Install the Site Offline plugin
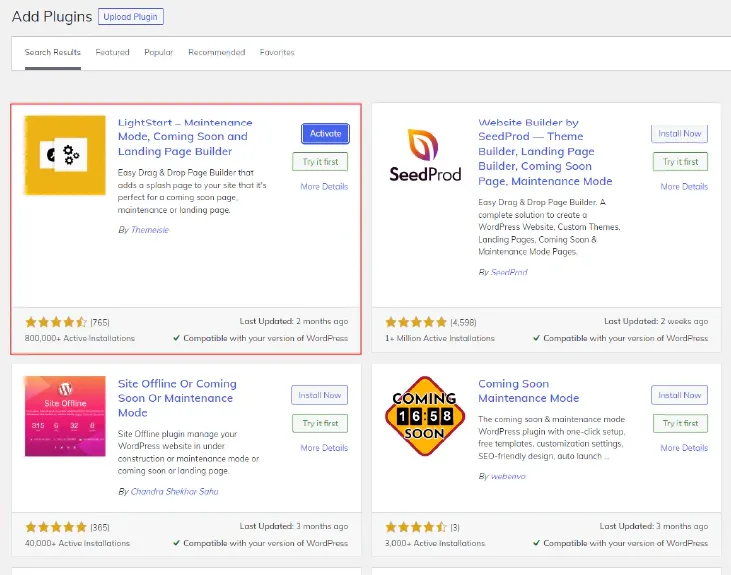Image resolution: width=731 pixels, height=575 pixels. click(x=319, y=395)
